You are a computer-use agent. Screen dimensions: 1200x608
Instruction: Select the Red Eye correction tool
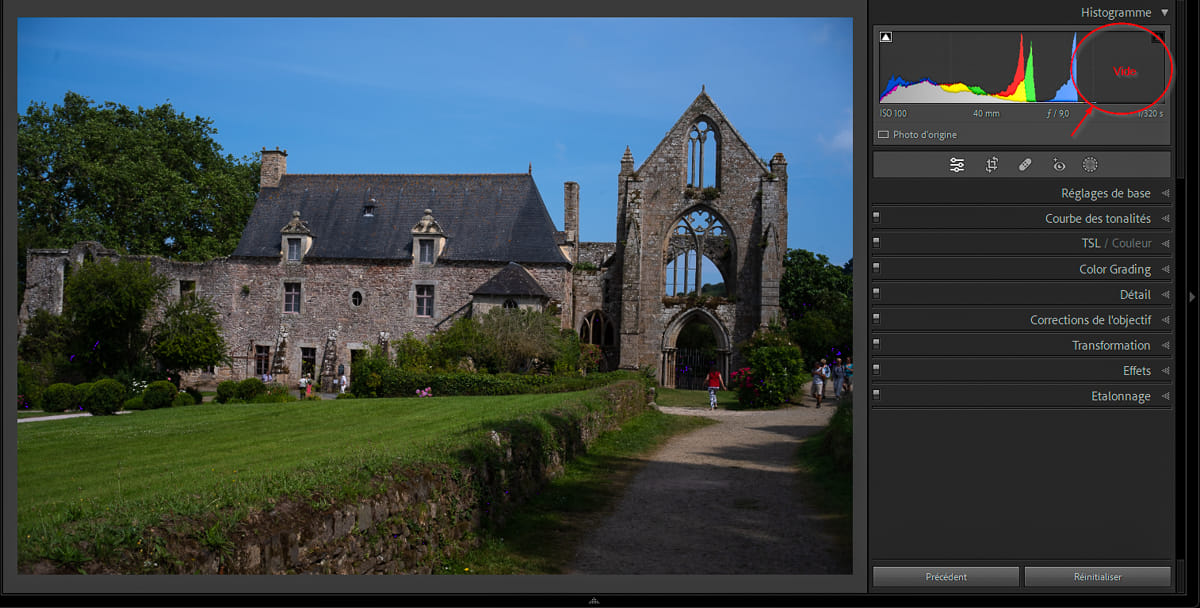coord(1059,165)
